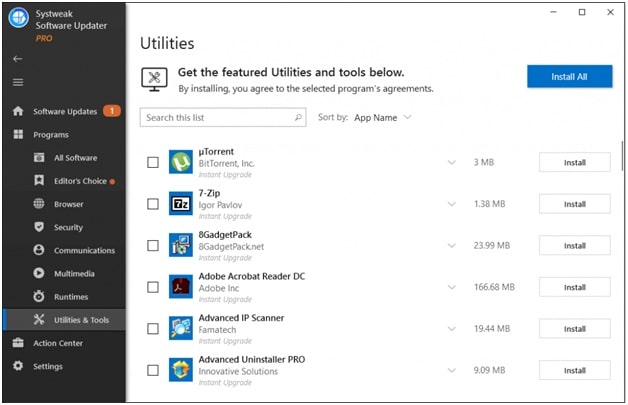Install µTorrent

tap(574, 162)
